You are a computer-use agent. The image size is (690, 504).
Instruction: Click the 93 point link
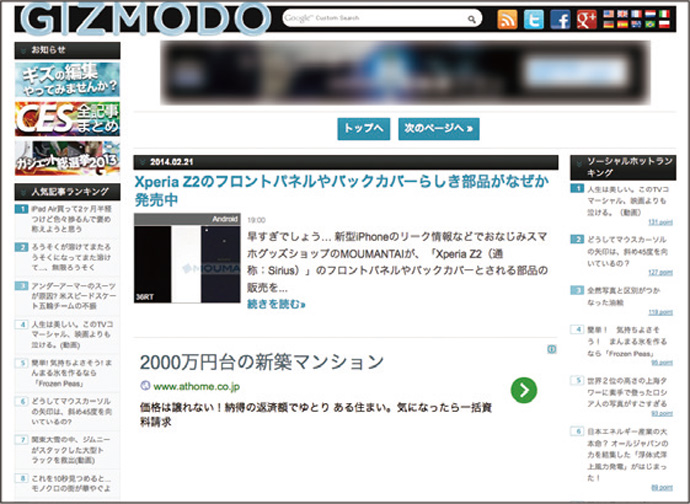(662, 414)
